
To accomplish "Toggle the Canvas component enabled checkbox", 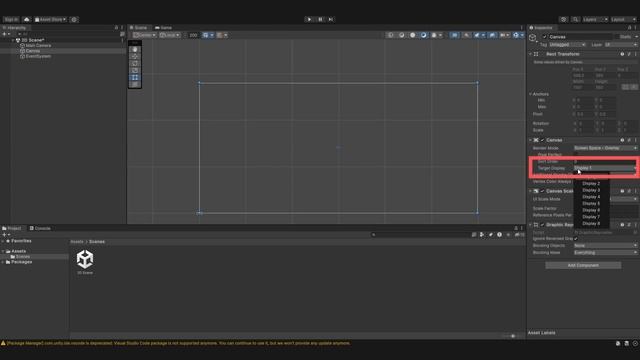I will coord(542,140).
